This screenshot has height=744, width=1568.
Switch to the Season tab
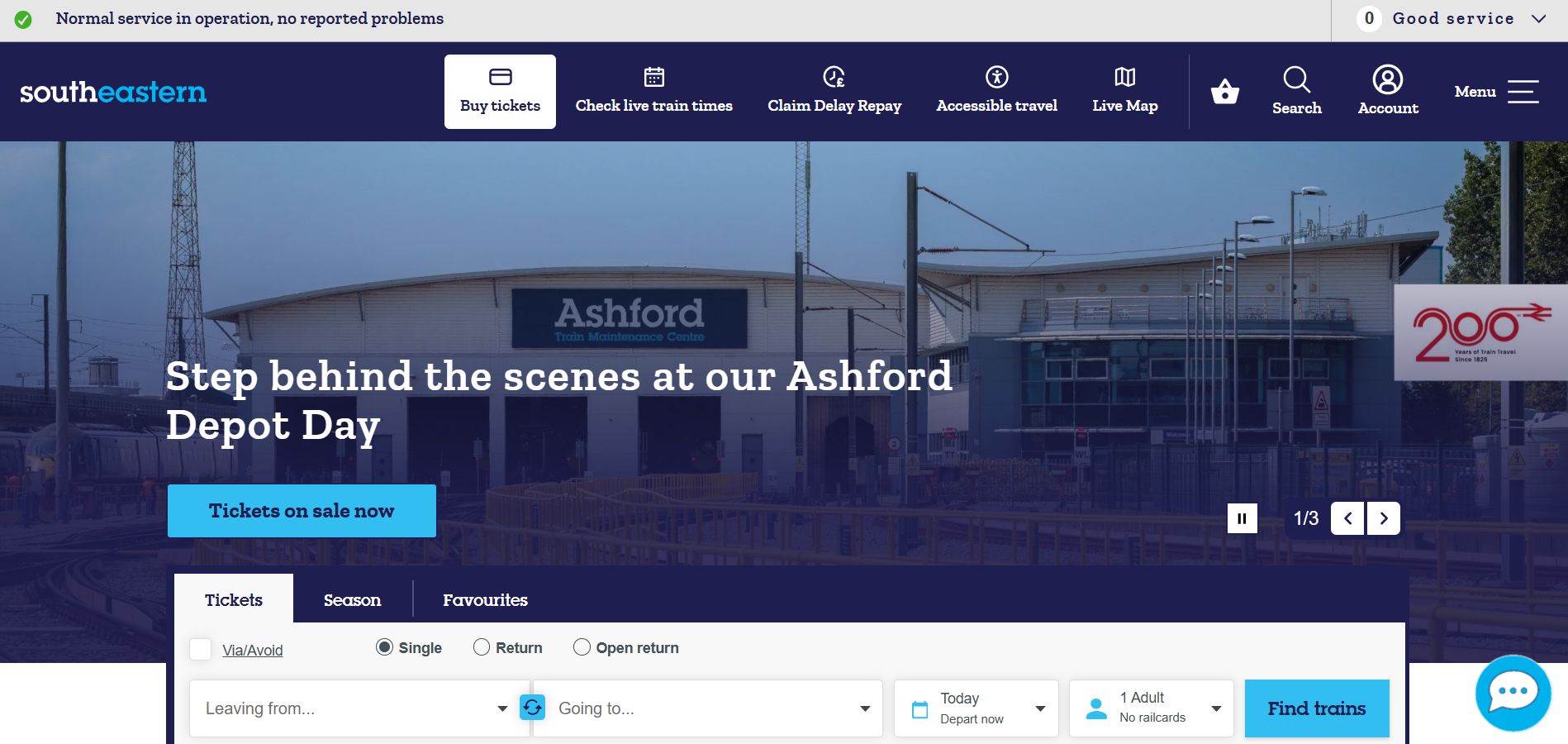[x=352, y=599]
